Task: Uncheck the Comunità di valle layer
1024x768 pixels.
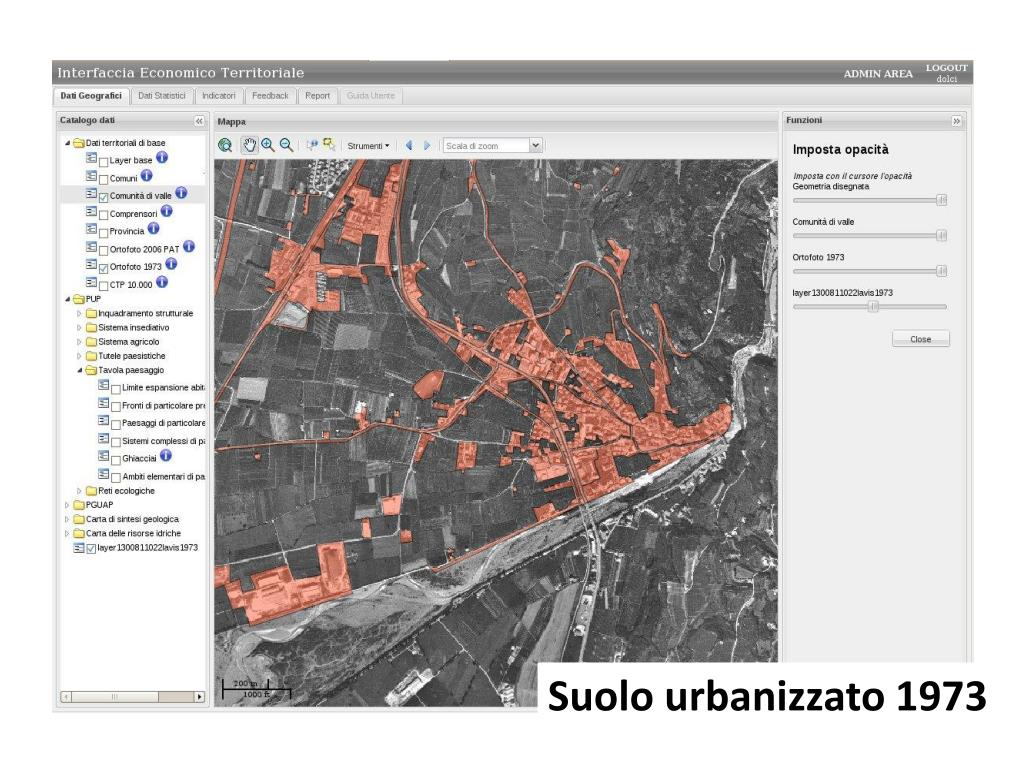Action: (104, 197)
